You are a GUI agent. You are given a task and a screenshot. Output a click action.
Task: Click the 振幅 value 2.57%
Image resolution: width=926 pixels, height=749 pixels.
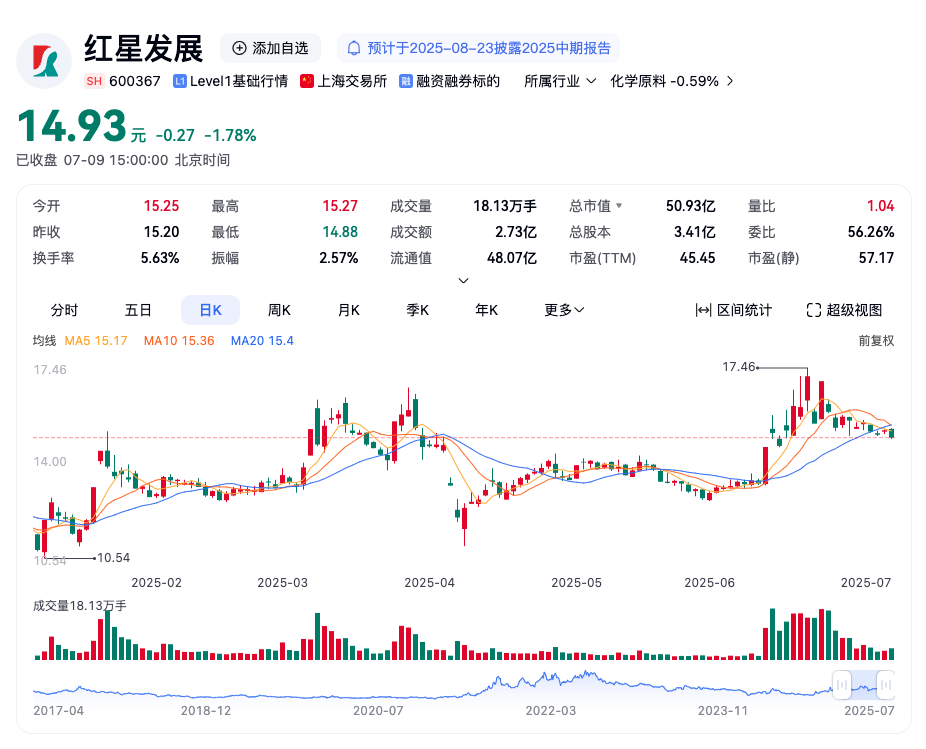click(339, 258)
